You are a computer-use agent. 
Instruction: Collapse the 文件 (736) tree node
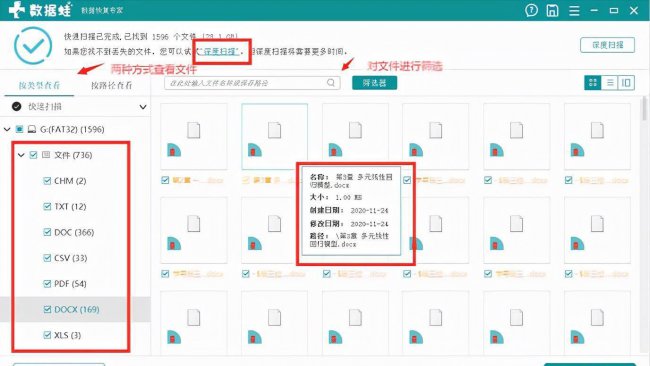click(x=21, y=155)
